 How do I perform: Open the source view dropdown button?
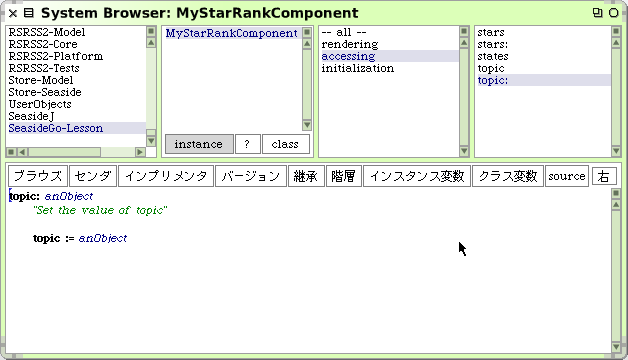[x=567, y=176]
